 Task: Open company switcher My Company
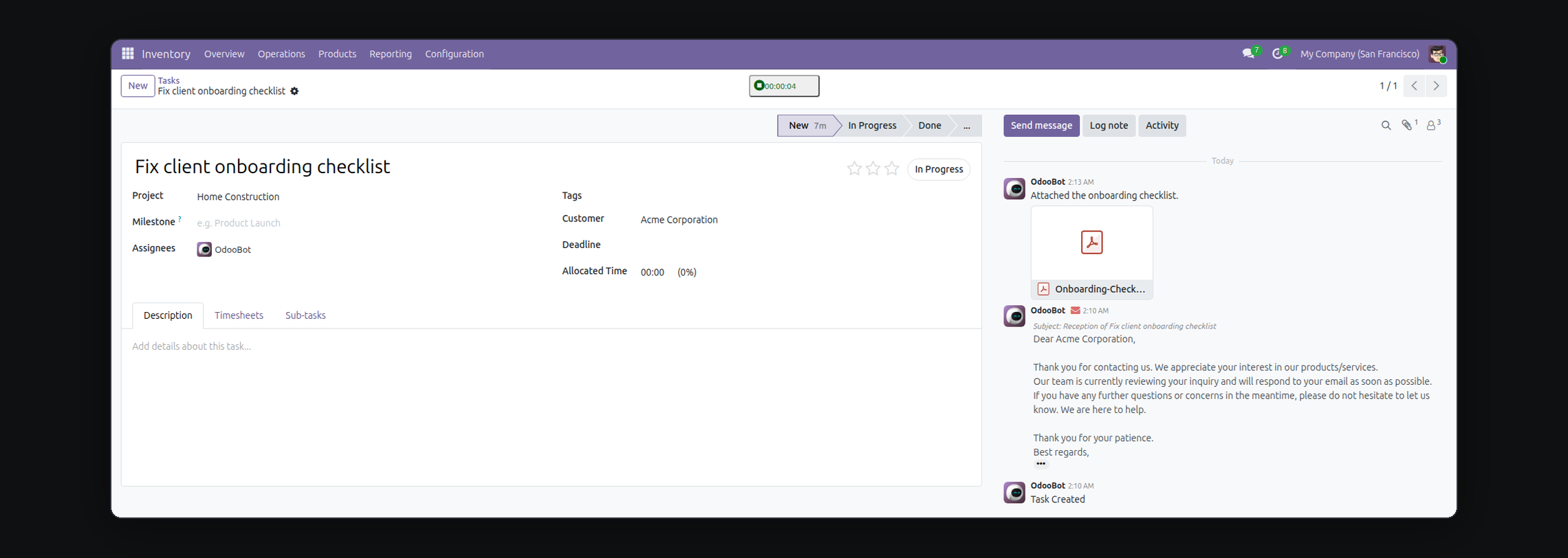tap(1360, 54)
